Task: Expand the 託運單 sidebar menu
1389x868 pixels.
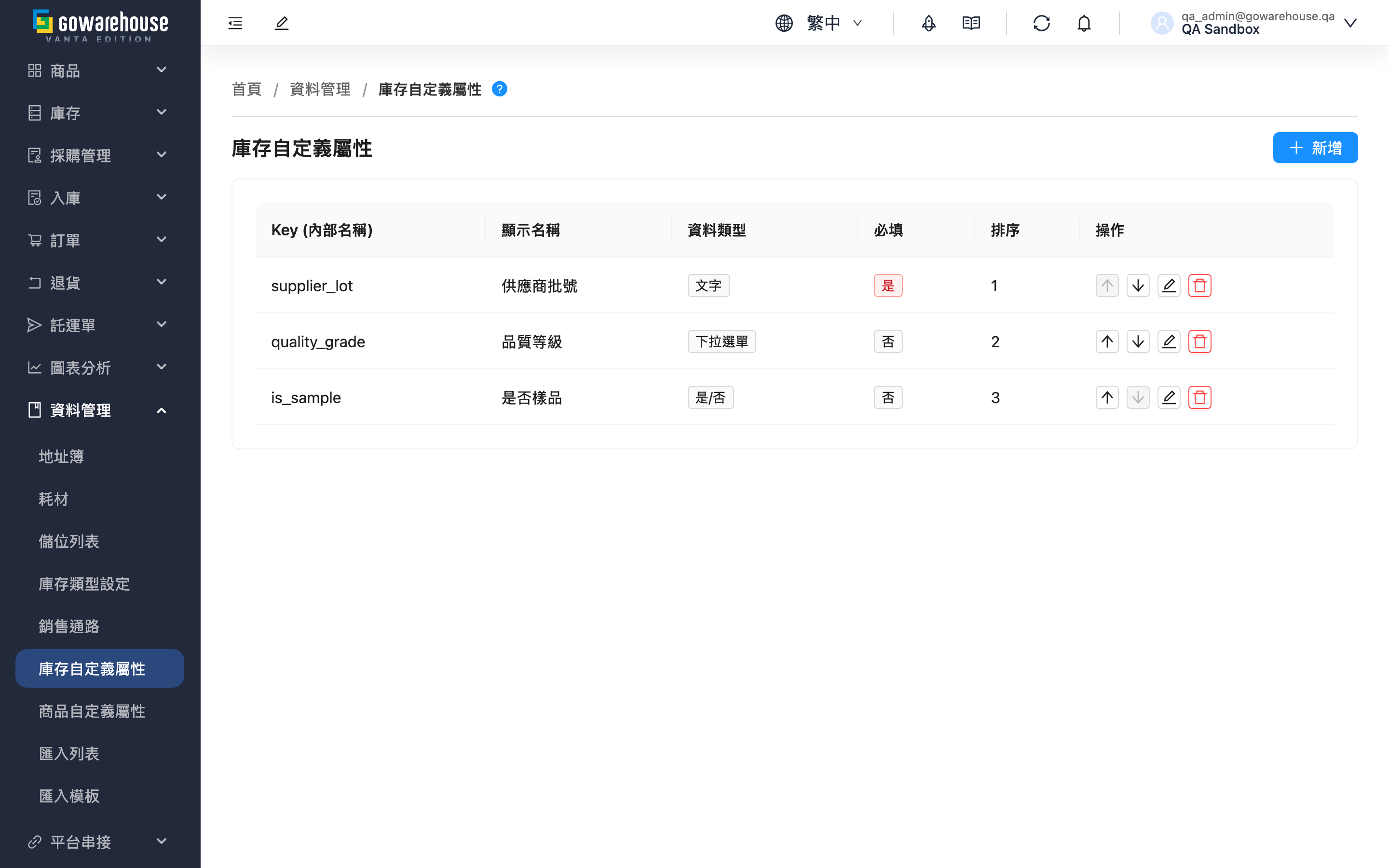Action: pos(100,325)
